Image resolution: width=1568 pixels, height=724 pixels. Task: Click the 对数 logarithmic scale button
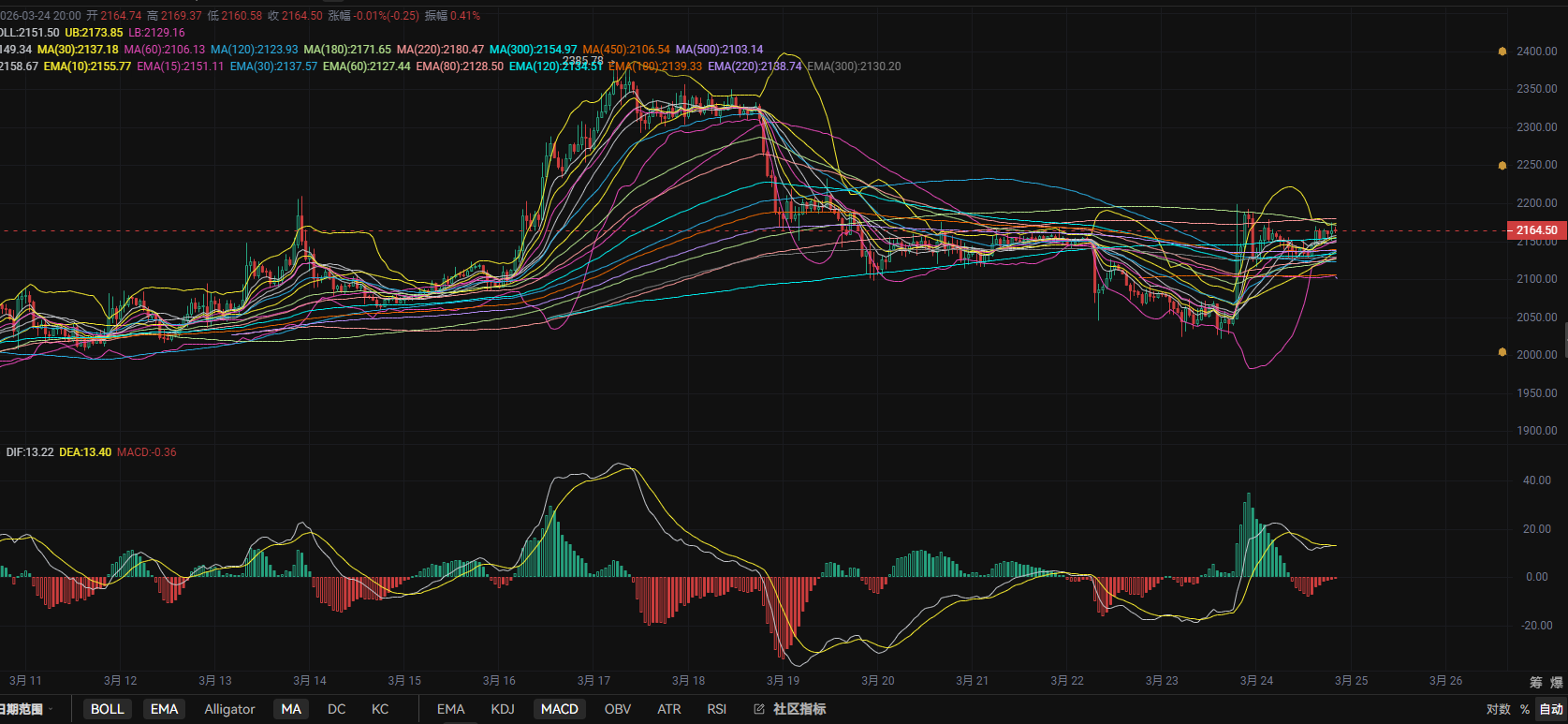point(1498,709)
